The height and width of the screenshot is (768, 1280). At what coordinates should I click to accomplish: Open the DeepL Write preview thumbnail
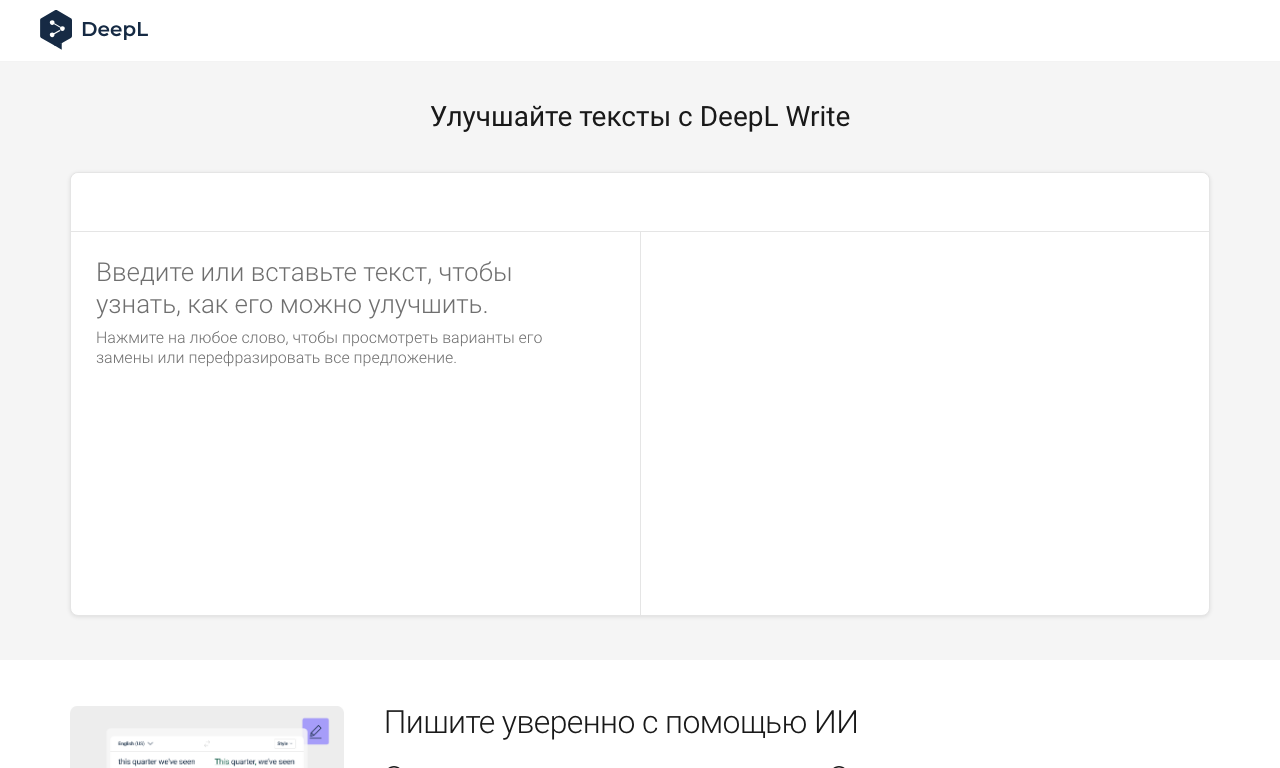pos(207,737)
